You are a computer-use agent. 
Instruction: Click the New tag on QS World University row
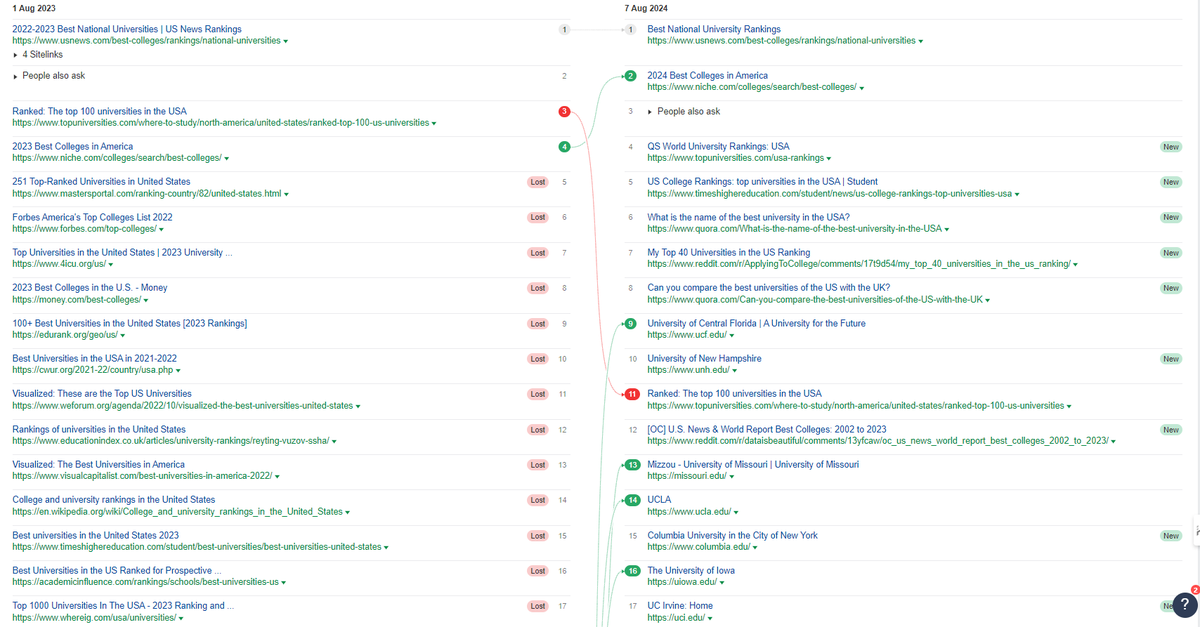click(1171, 147)
